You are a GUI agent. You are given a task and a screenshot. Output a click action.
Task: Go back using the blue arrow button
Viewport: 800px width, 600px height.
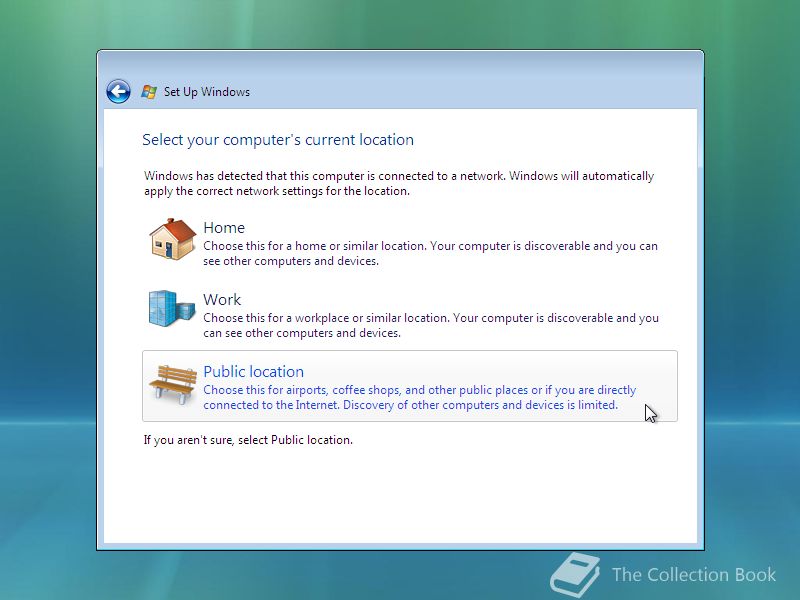coord(118,92)
